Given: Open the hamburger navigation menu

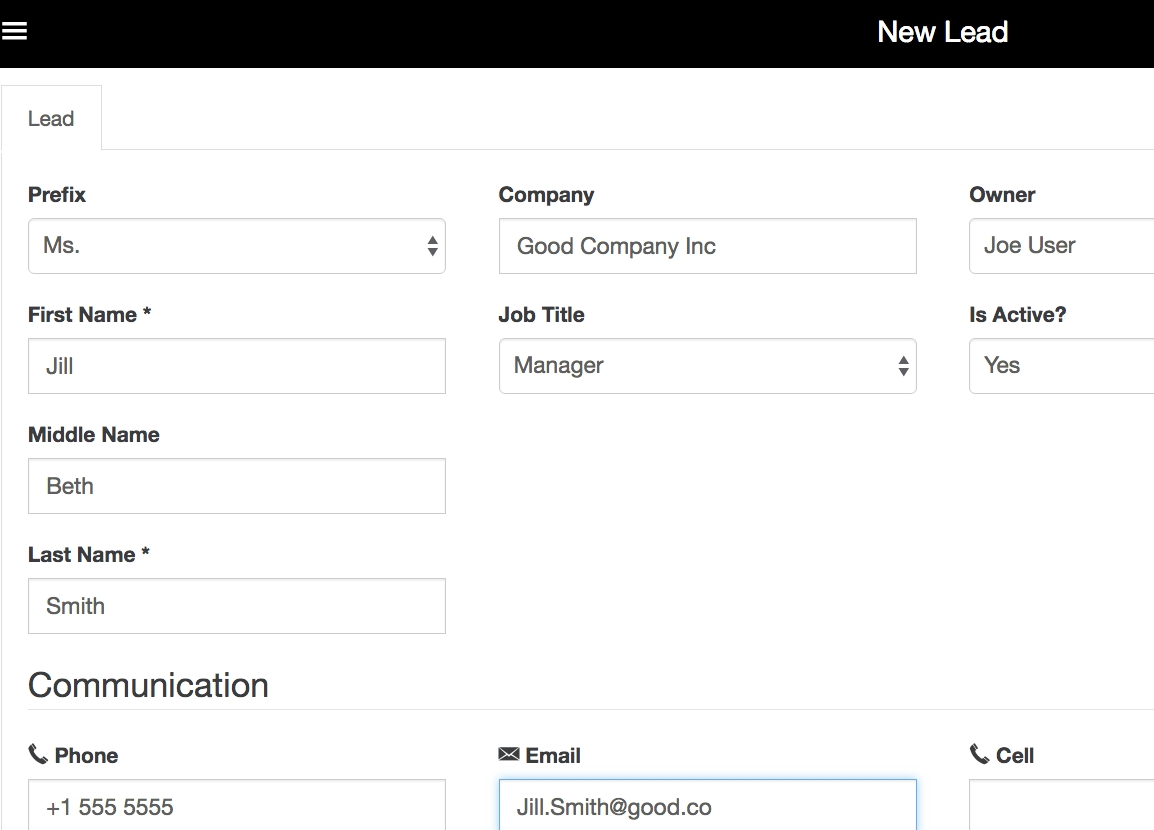Looking at the screenshot, I should click(x=14, y=31).
